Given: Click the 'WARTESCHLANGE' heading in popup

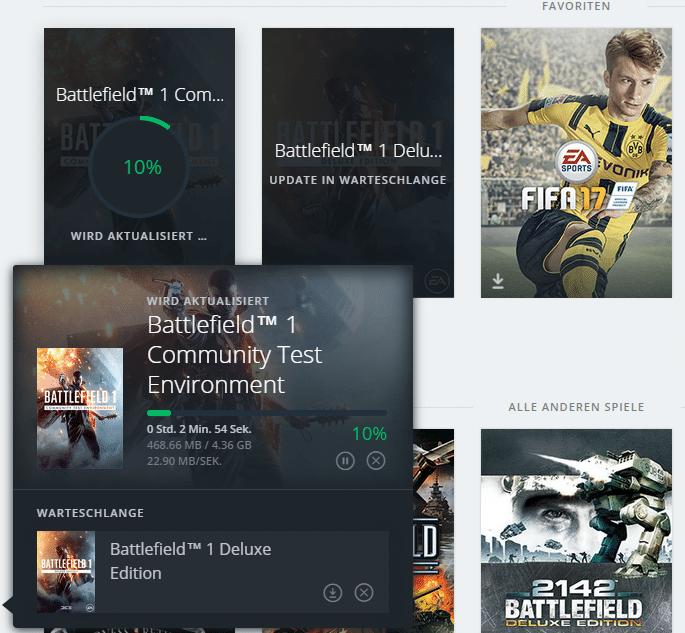Looking at the screenshot, I should tap(90, 513).
